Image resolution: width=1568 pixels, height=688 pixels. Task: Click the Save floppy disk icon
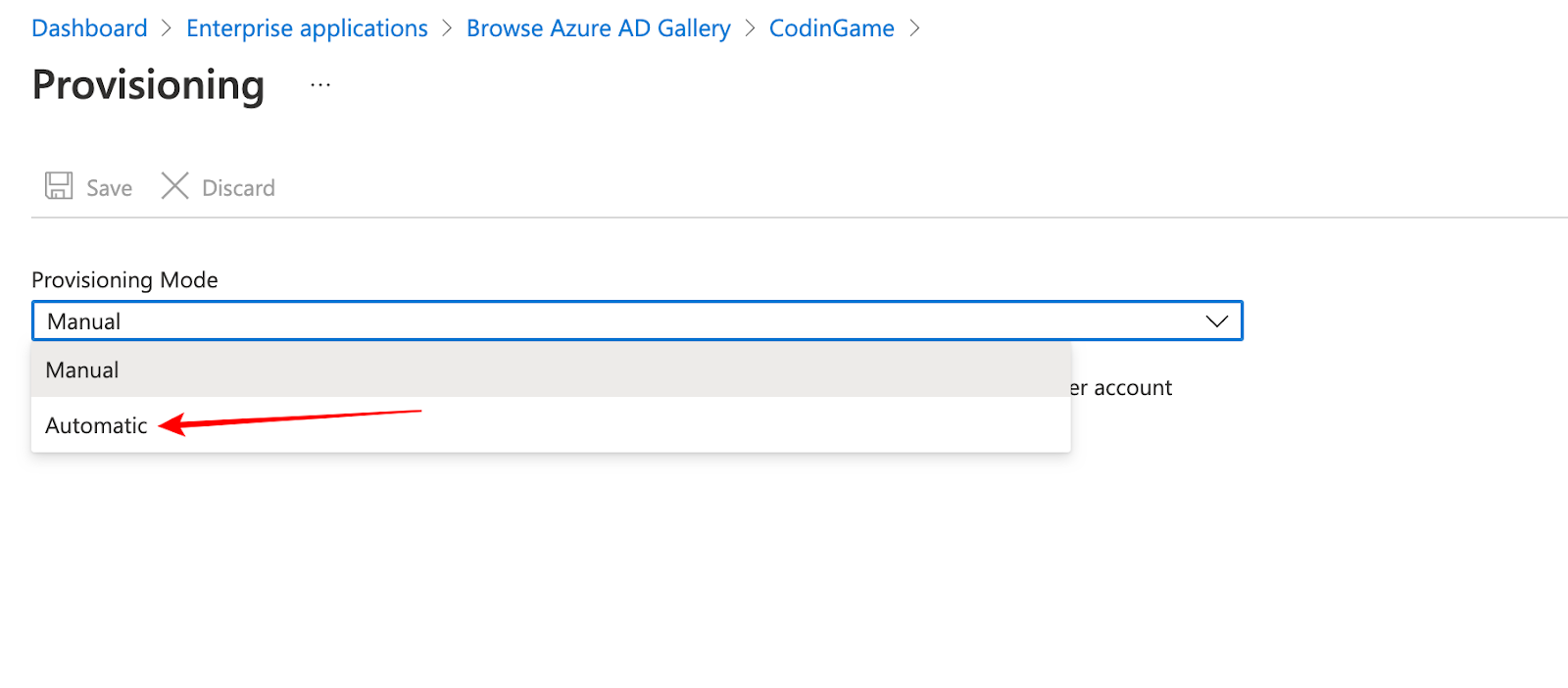point(59,186)
